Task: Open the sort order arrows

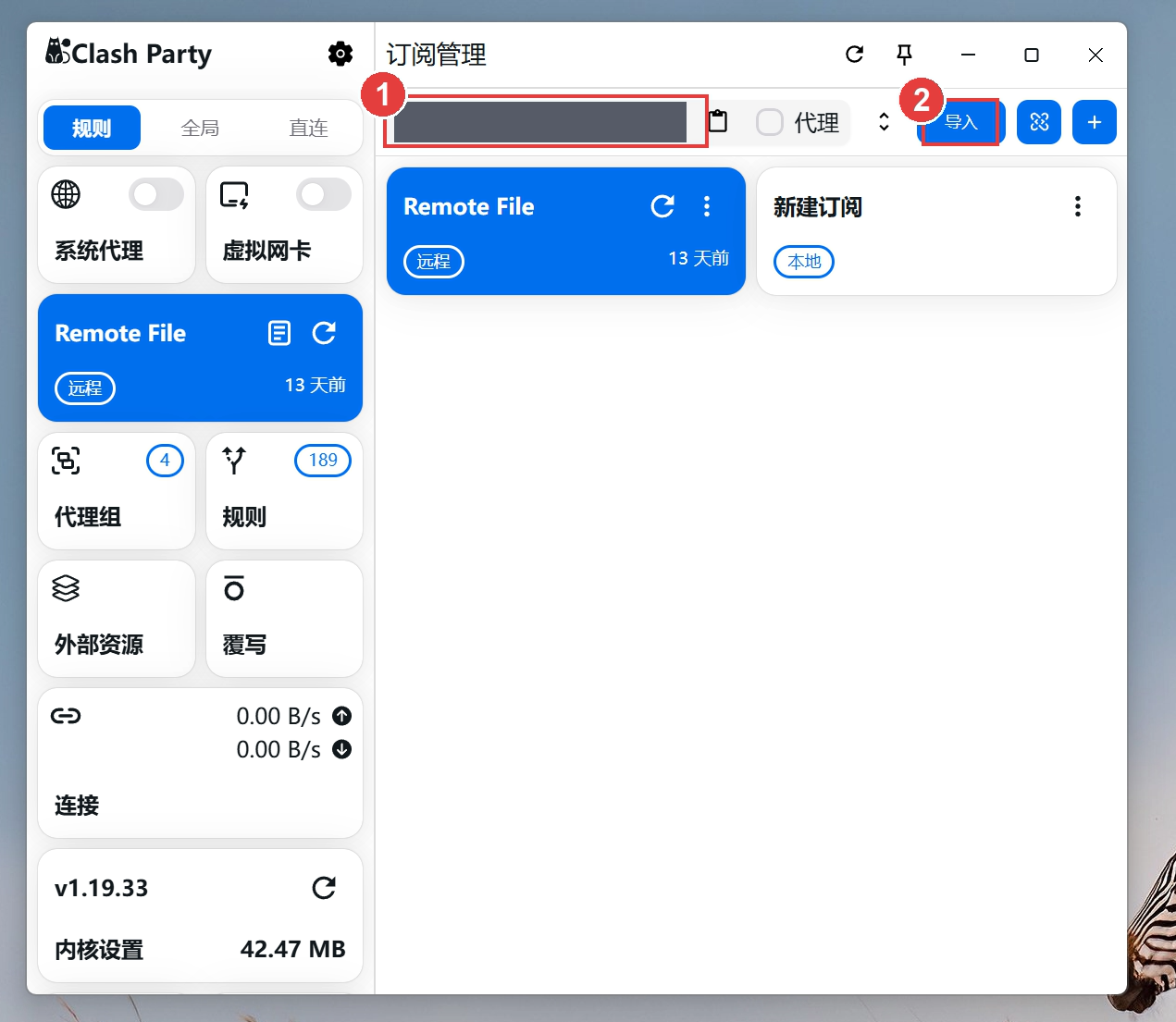Action: coord(884,122)
